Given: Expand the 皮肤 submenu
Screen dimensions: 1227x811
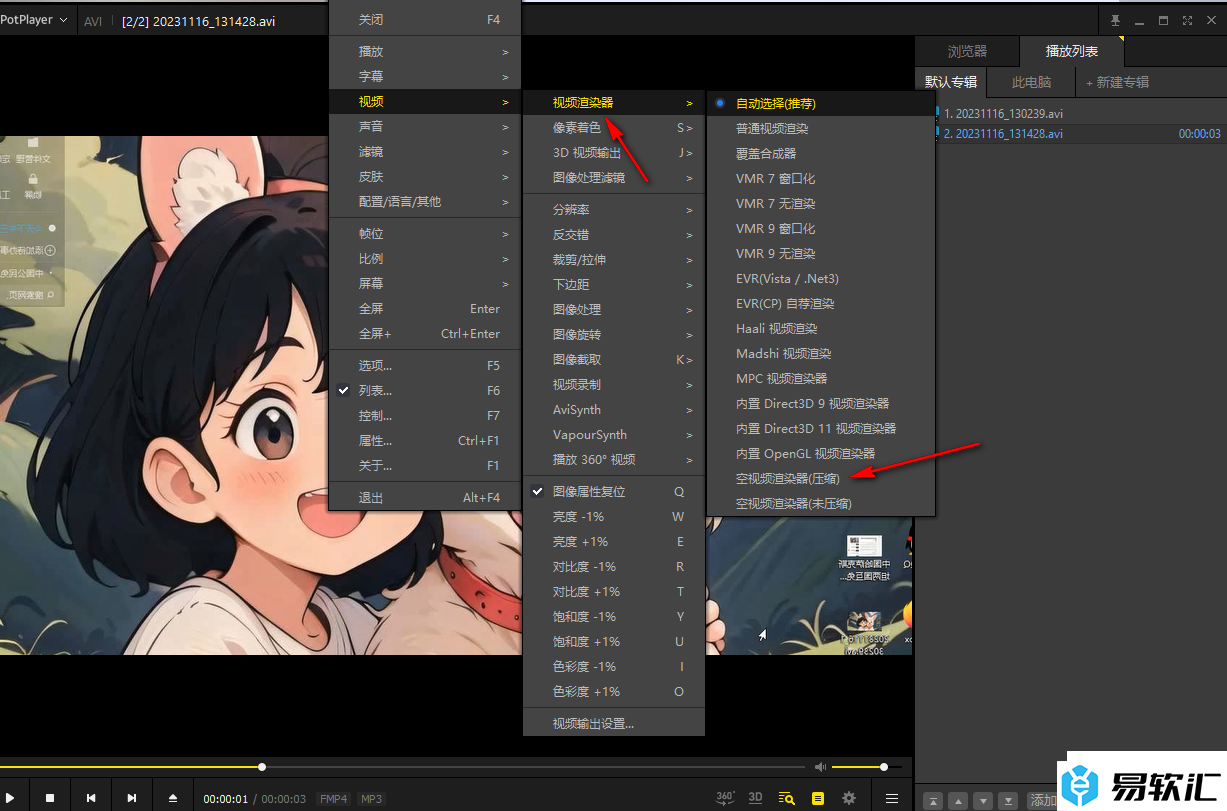Looking at the screenshot, I should click(x=425, y=176).
